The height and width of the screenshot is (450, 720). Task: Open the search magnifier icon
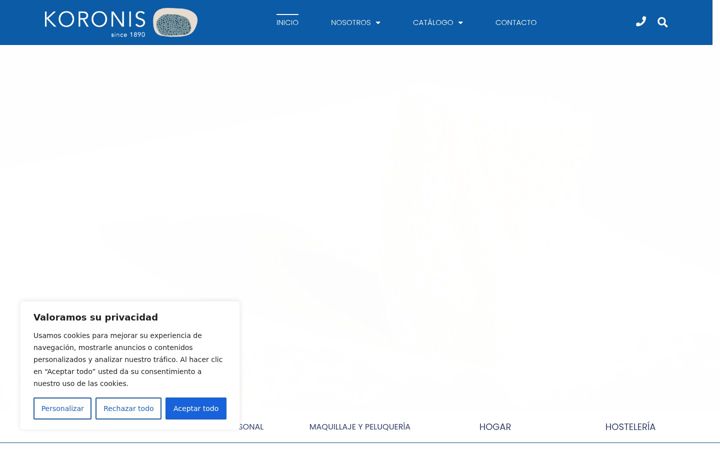(662, 22)
